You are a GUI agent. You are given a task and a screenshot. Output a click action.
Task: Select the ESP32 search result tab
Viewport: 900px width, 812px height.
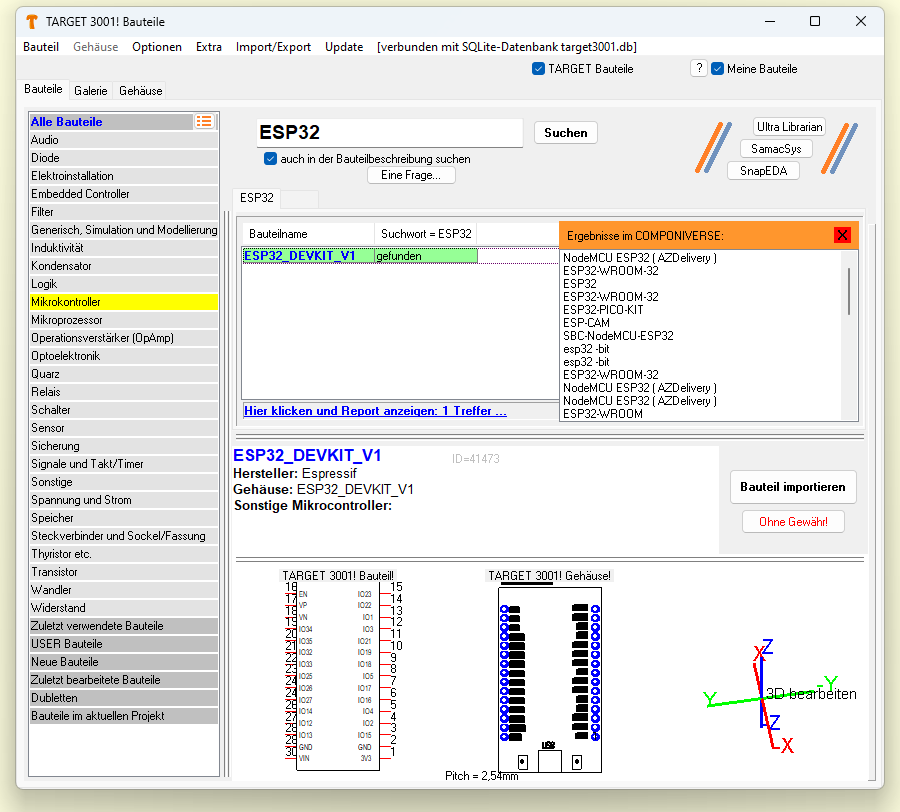[x=257, y=198]
